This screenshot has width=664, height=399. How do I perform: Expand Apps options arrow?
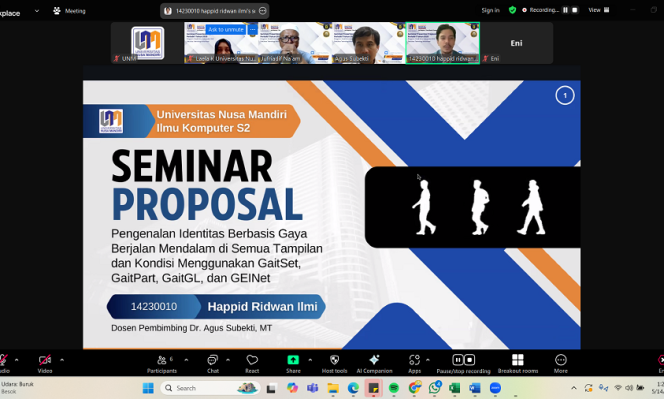click(428, 360)
